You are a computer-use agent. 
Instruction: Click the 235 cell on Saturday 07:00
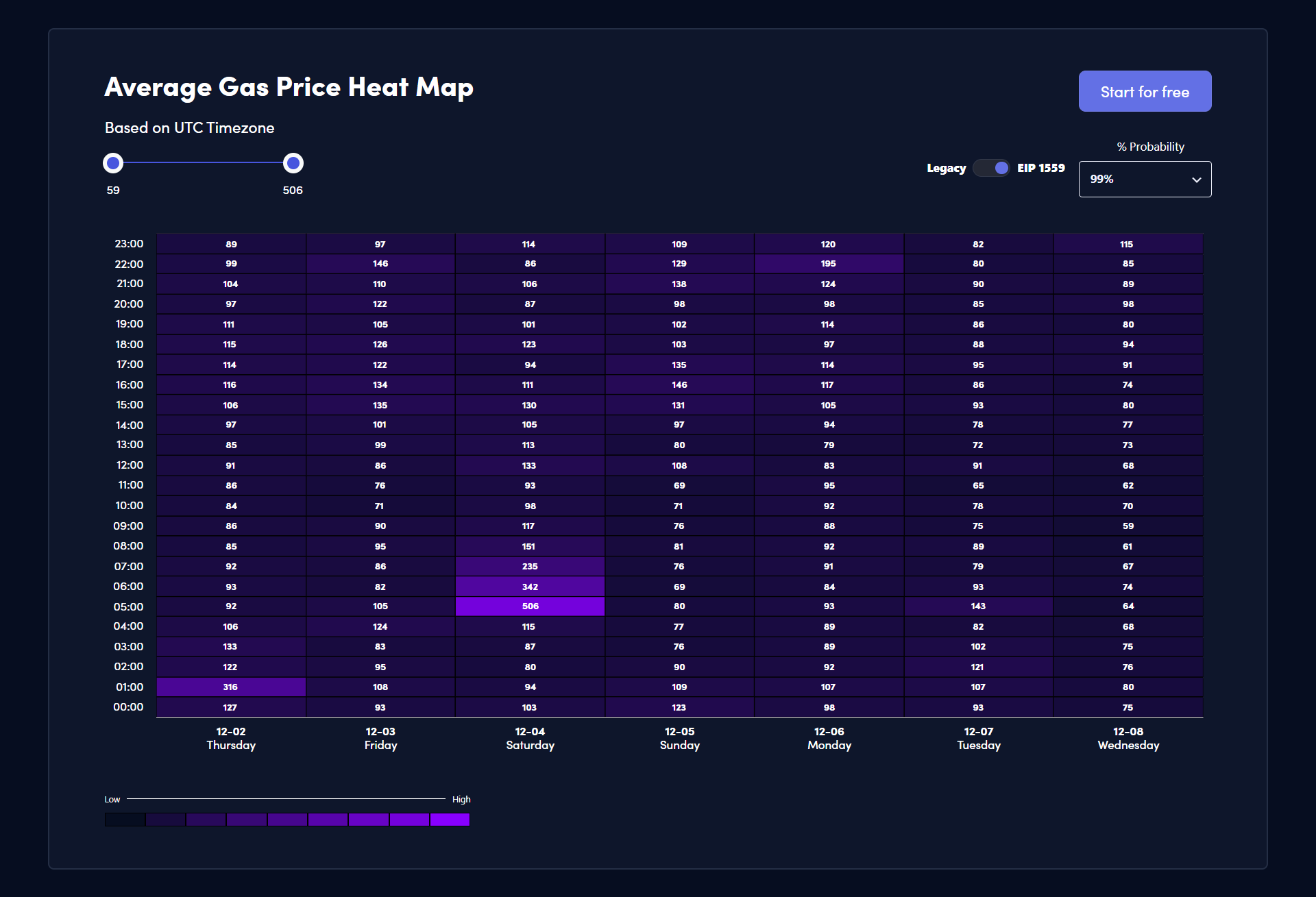click(530, 566)
